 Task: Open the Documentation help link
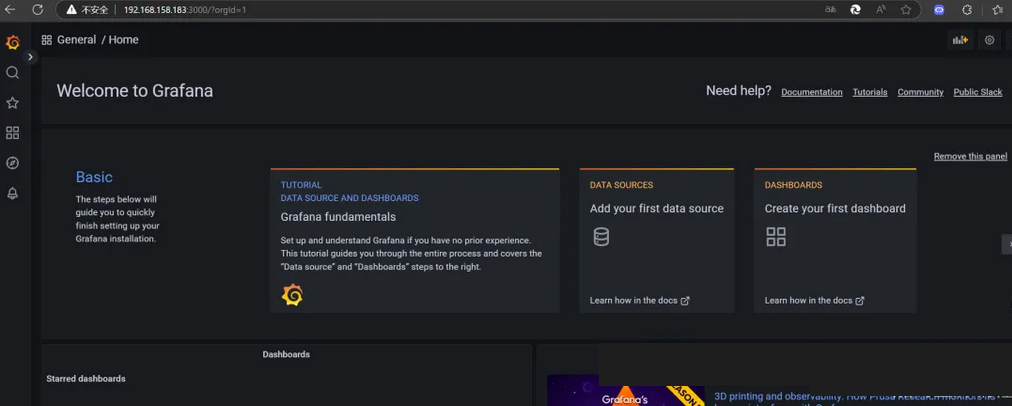tap(811, 92)
